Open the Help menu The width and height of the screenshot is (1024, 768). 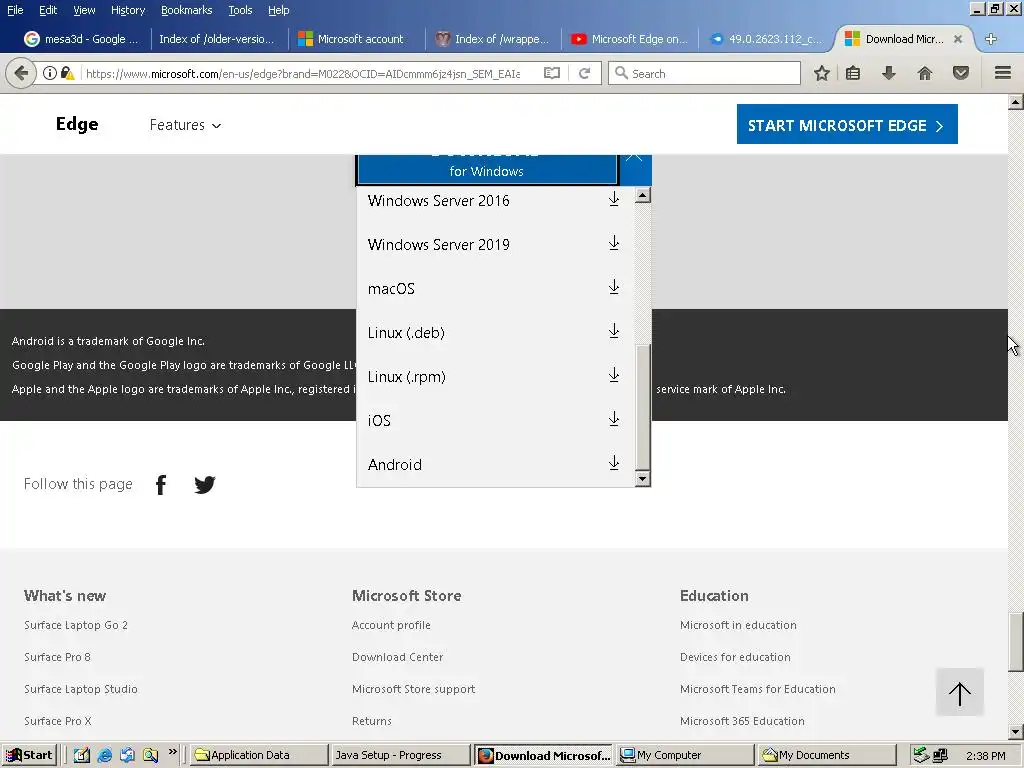click(278, 10)
